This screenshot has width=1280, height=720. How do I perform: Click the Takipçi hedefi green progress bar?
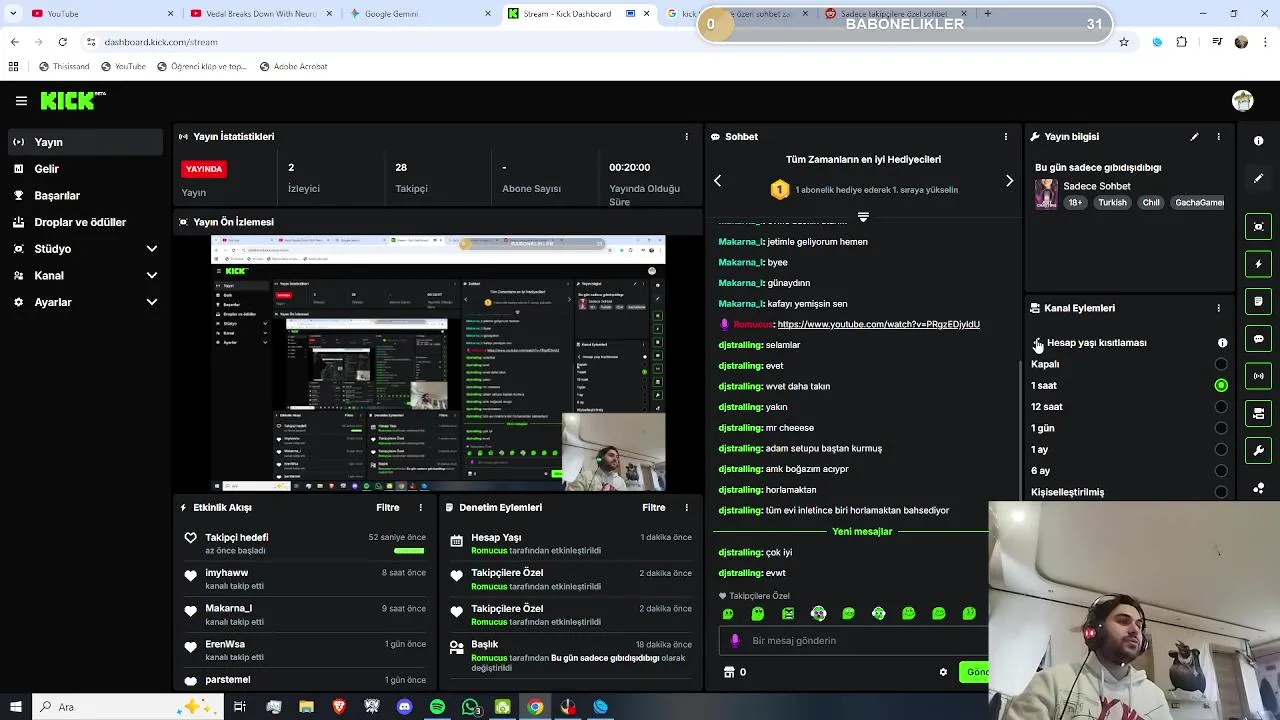409,551
